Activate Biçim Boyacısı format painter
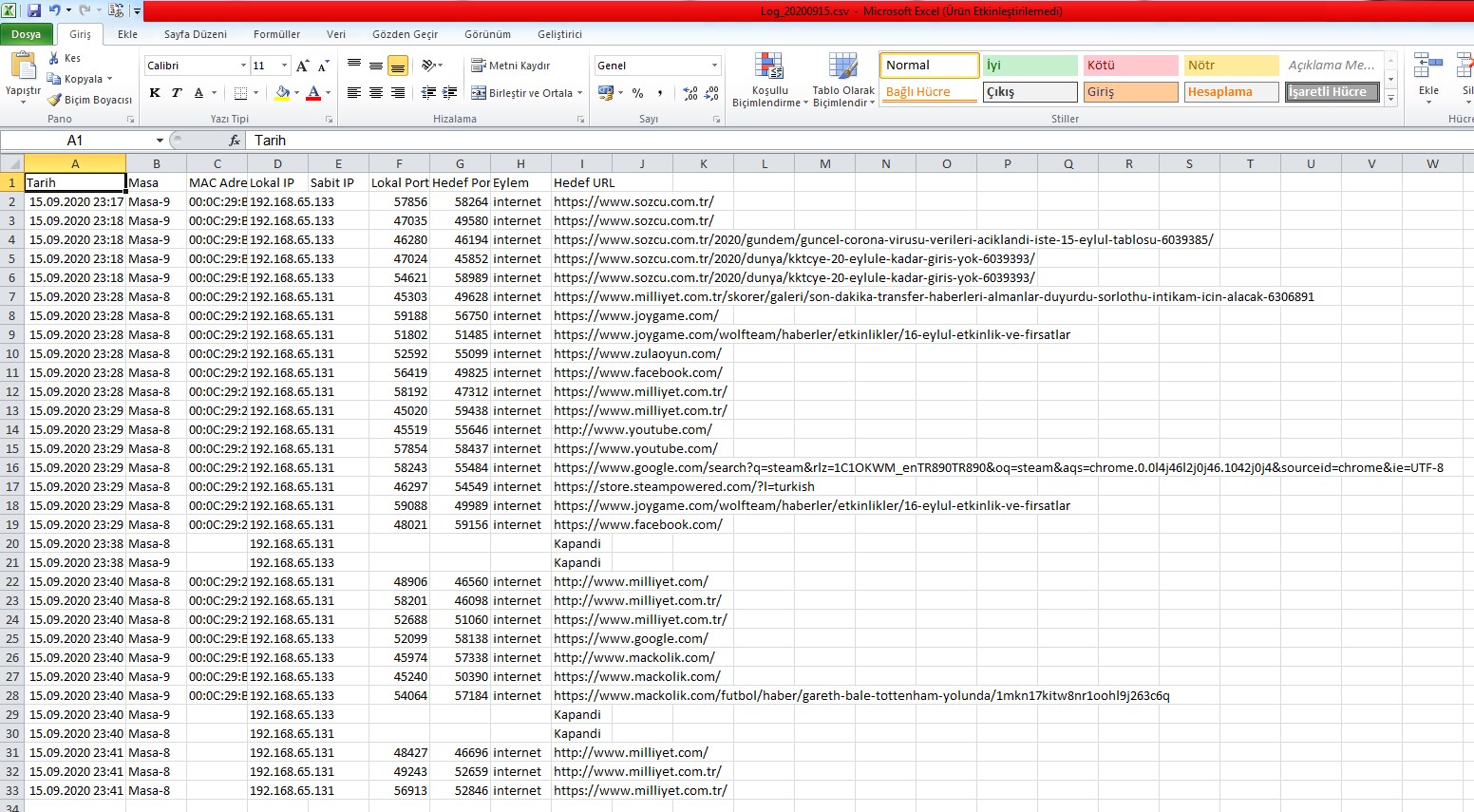1474x812 pixels. coord(89,100)
